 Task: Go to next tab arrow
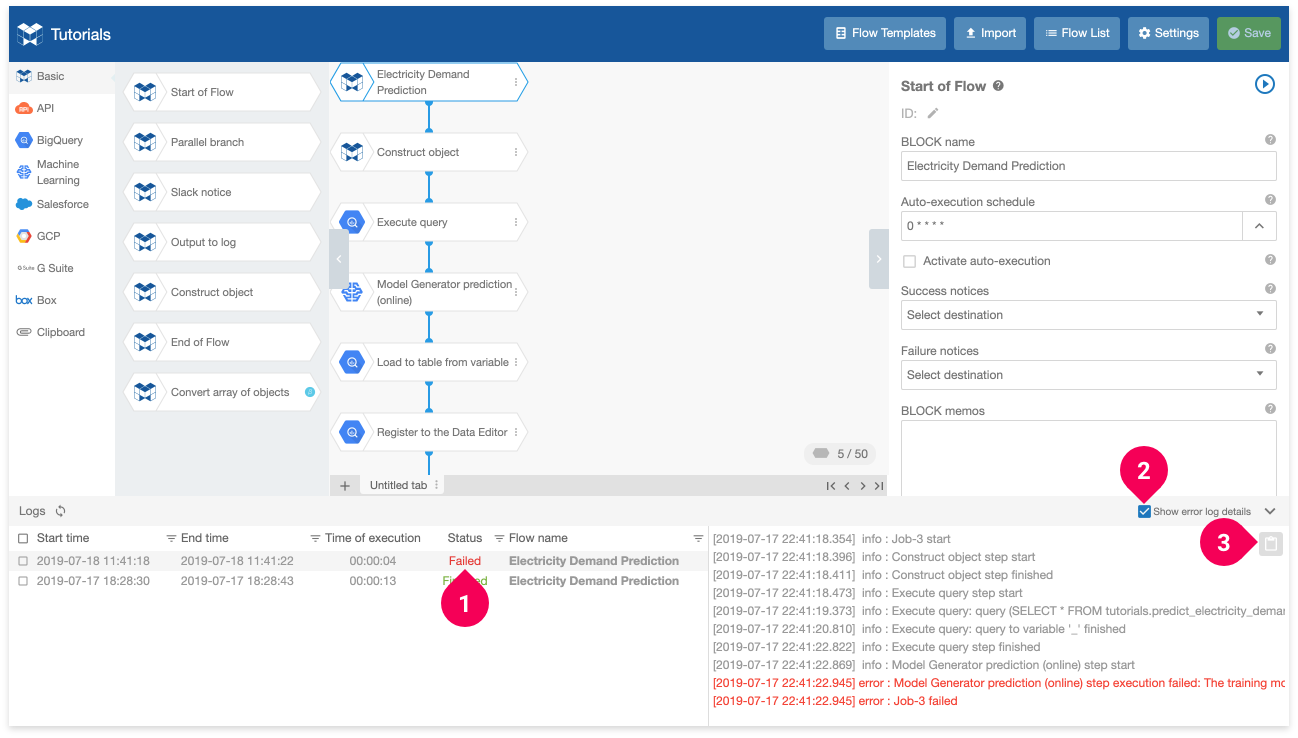coord(863,486)
